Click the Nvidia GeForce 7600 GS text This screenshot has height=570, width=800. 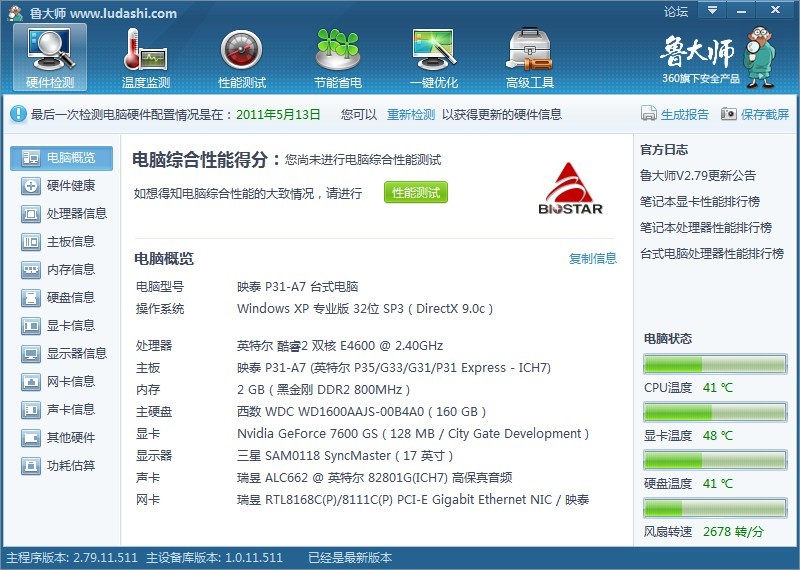point(413,434)
